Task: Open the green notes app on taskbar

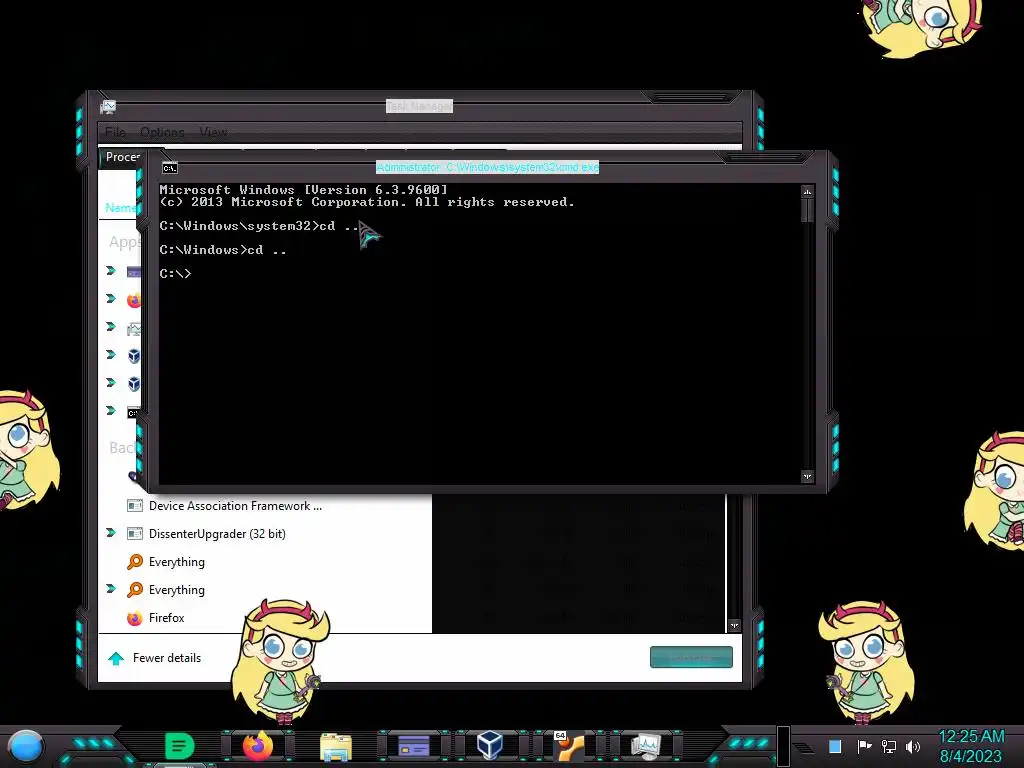Action: [x=179, y=745]
